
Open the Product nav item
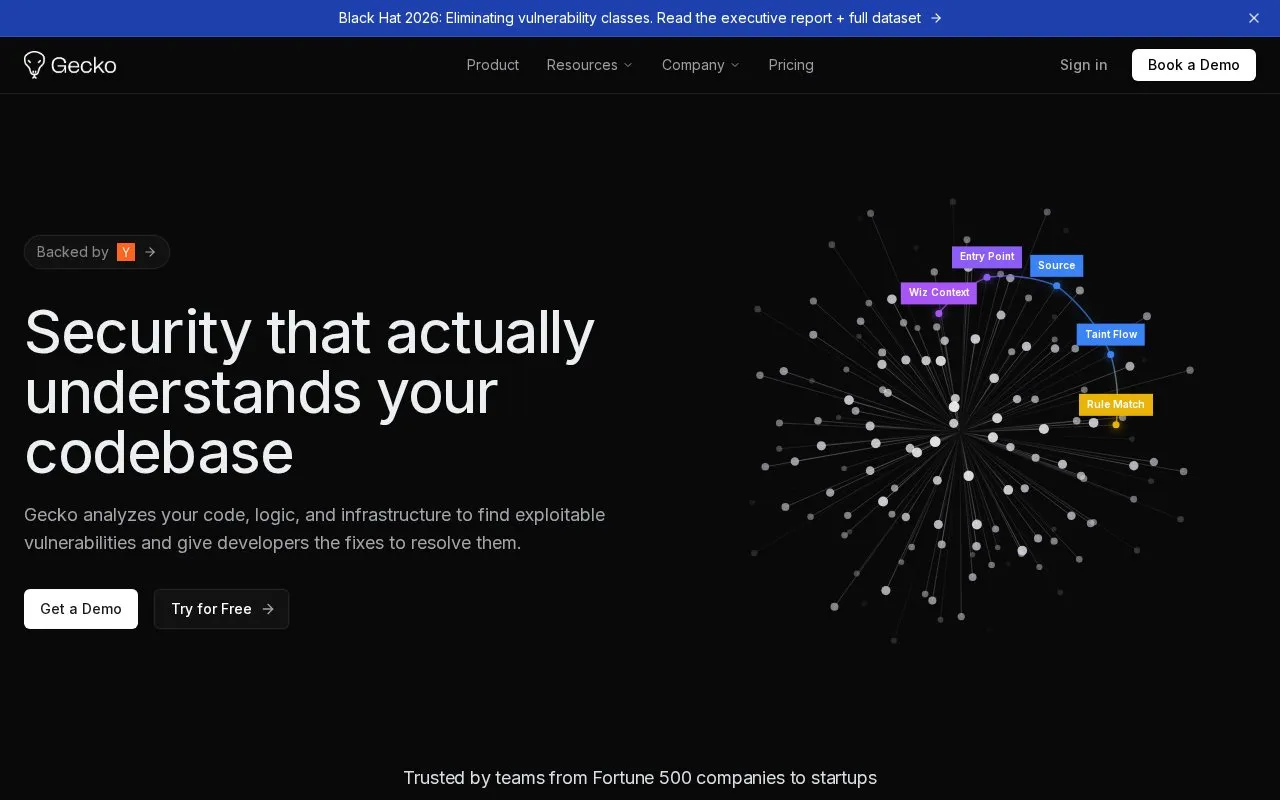[x=493, y=65]
